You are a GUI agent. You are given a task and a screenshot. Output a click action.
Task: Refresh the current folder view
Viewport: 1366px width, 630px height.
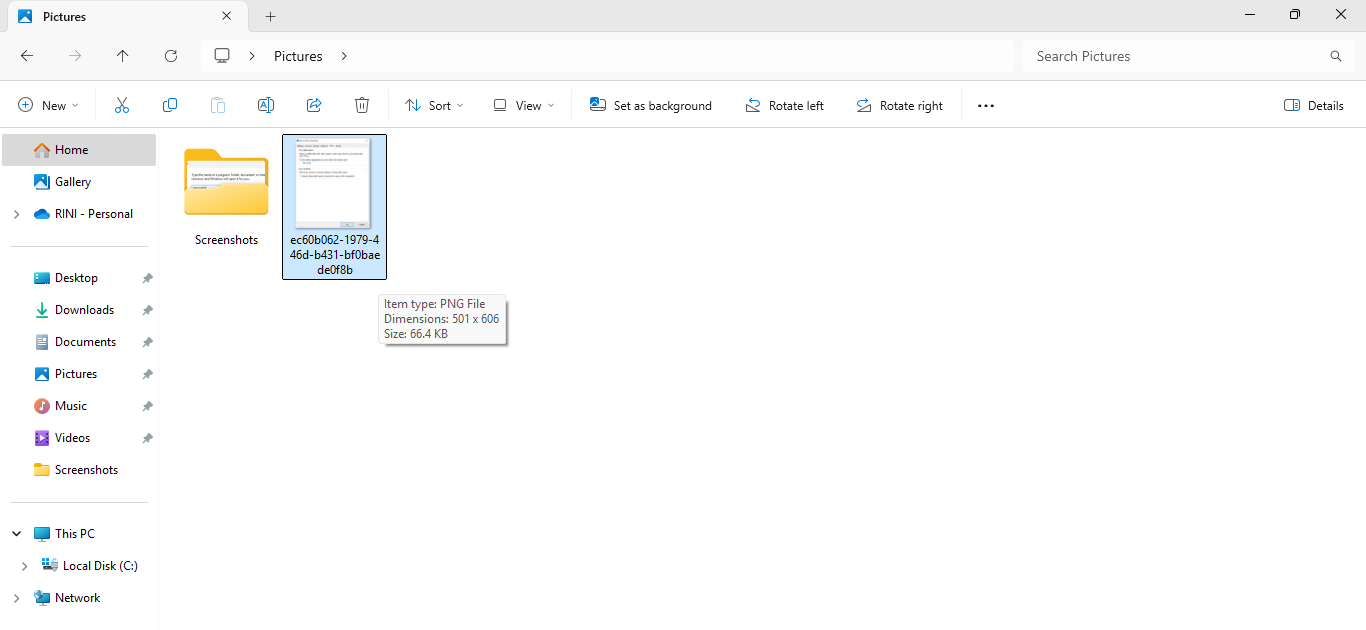[x=171, y=56]
